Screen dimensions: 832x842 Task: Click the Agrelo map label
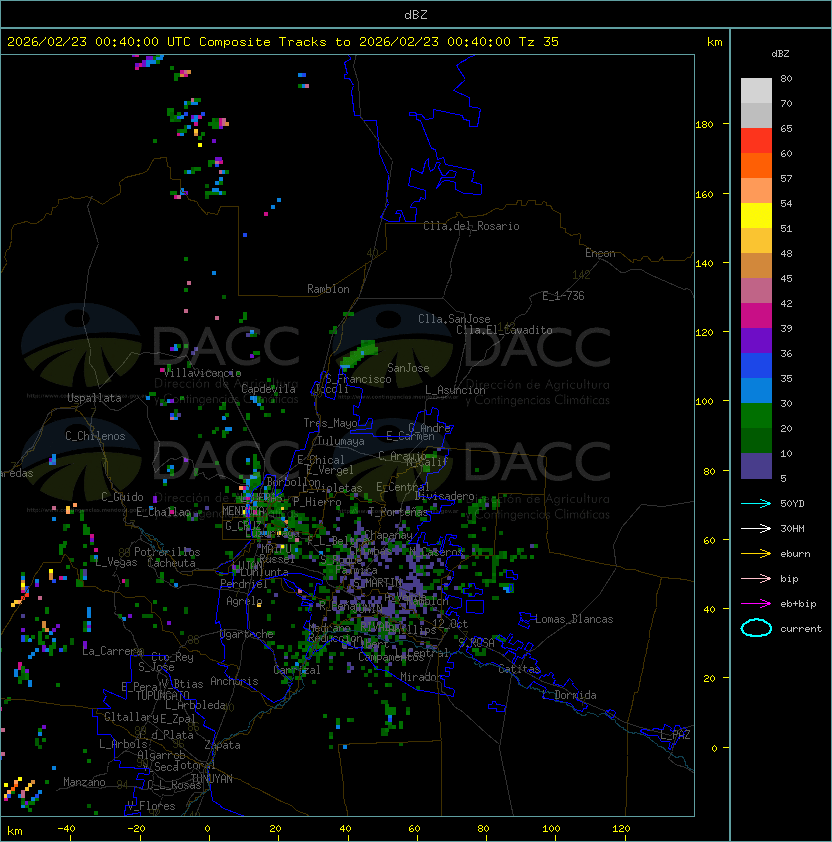point(244,601)
